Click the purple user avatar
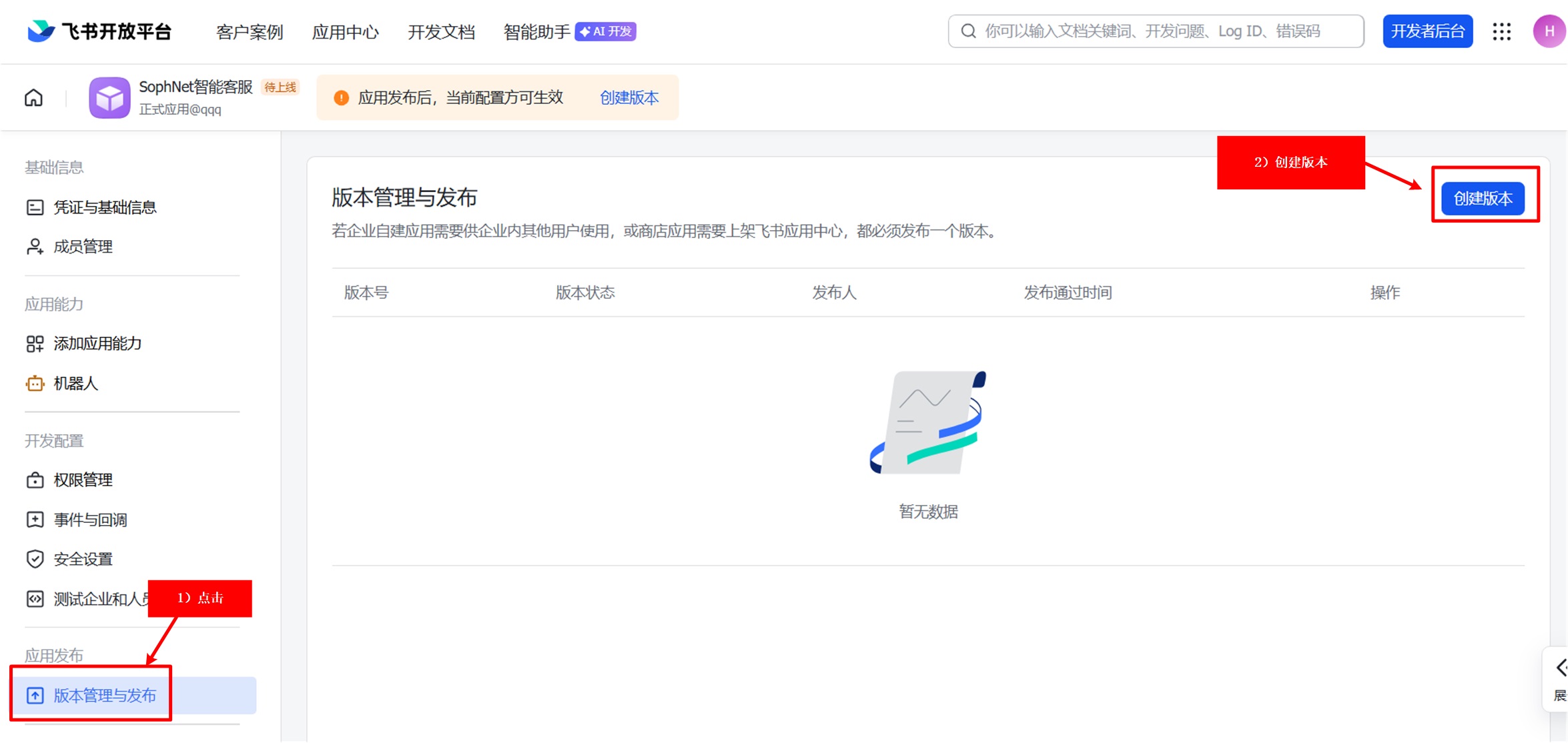Viewport: 1568px width, 743px height. [1548, 31]
